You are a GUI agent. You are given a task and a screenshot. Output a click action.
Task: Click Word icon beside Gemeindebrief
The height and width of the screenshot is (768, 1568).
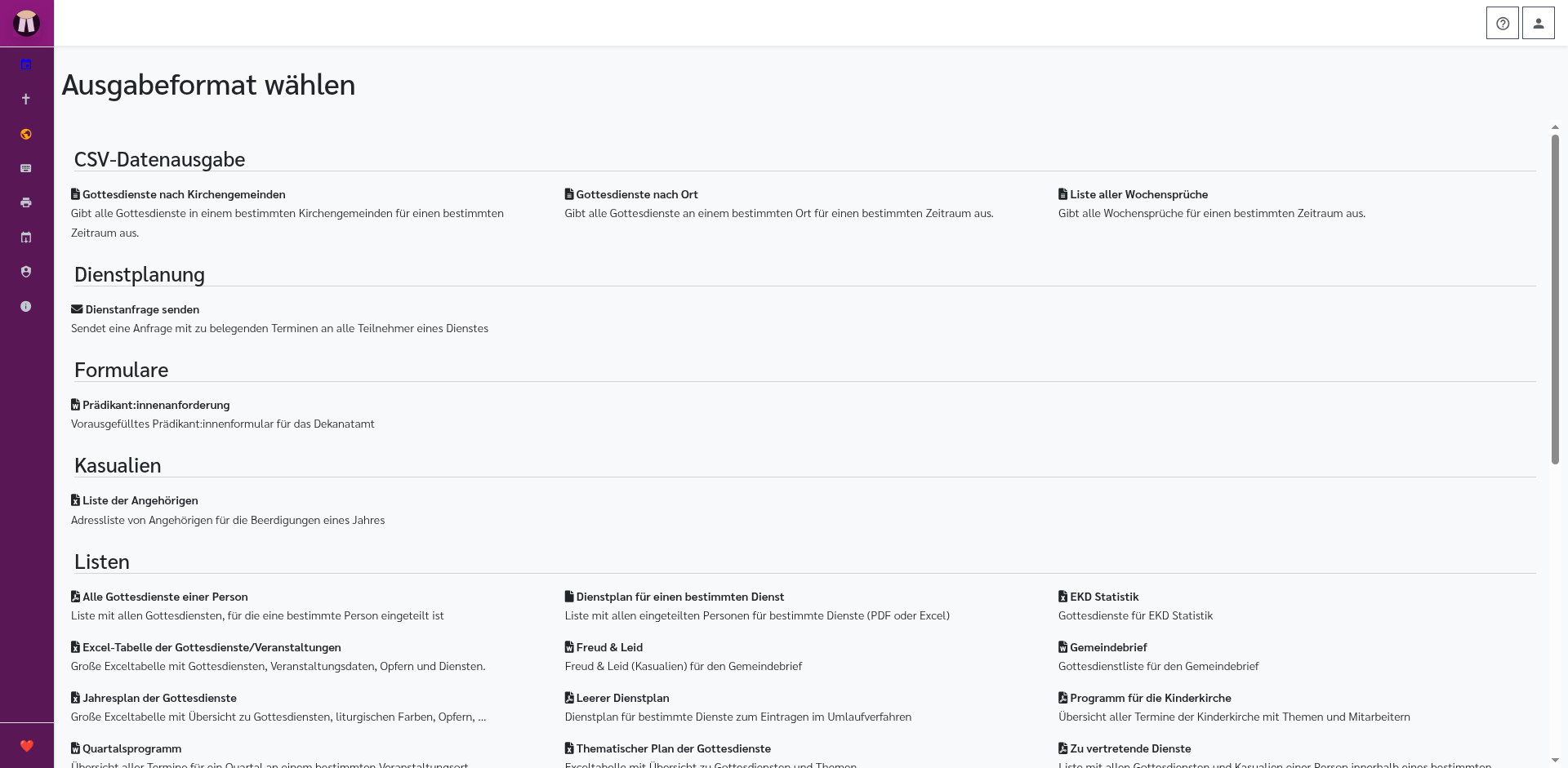pos(1062,647)
